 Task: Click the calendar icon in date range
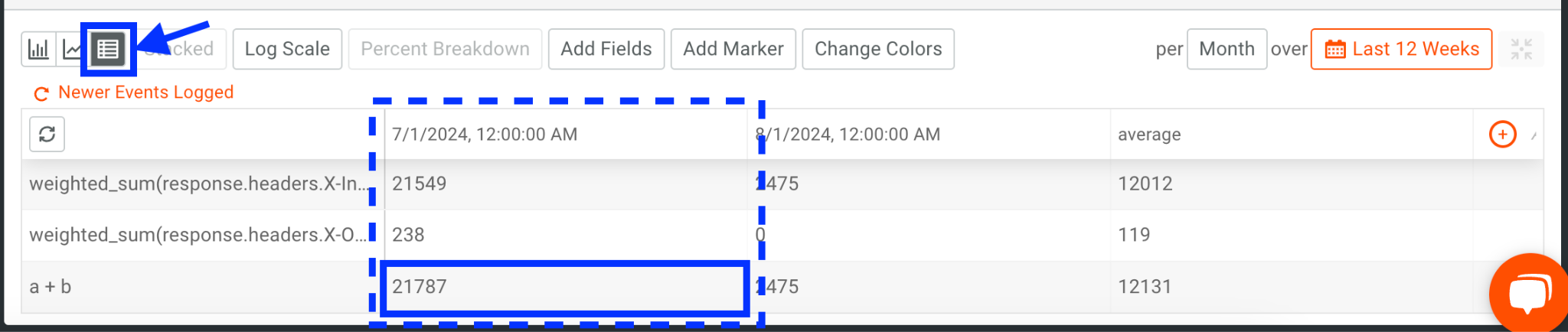[x=1335, y=50]
